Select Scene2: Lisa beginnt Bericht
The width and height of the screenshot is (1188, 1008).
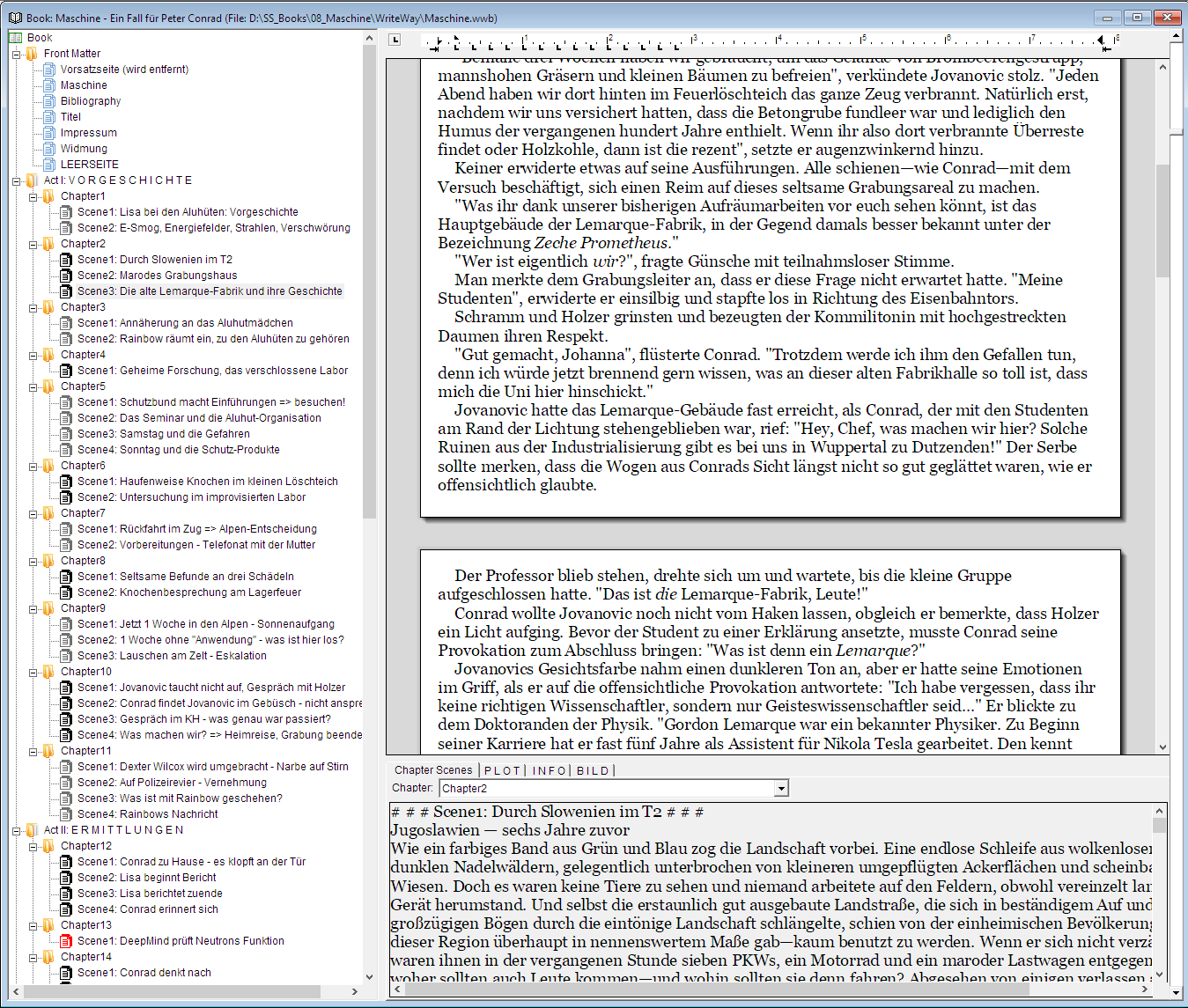click(147, 878)
